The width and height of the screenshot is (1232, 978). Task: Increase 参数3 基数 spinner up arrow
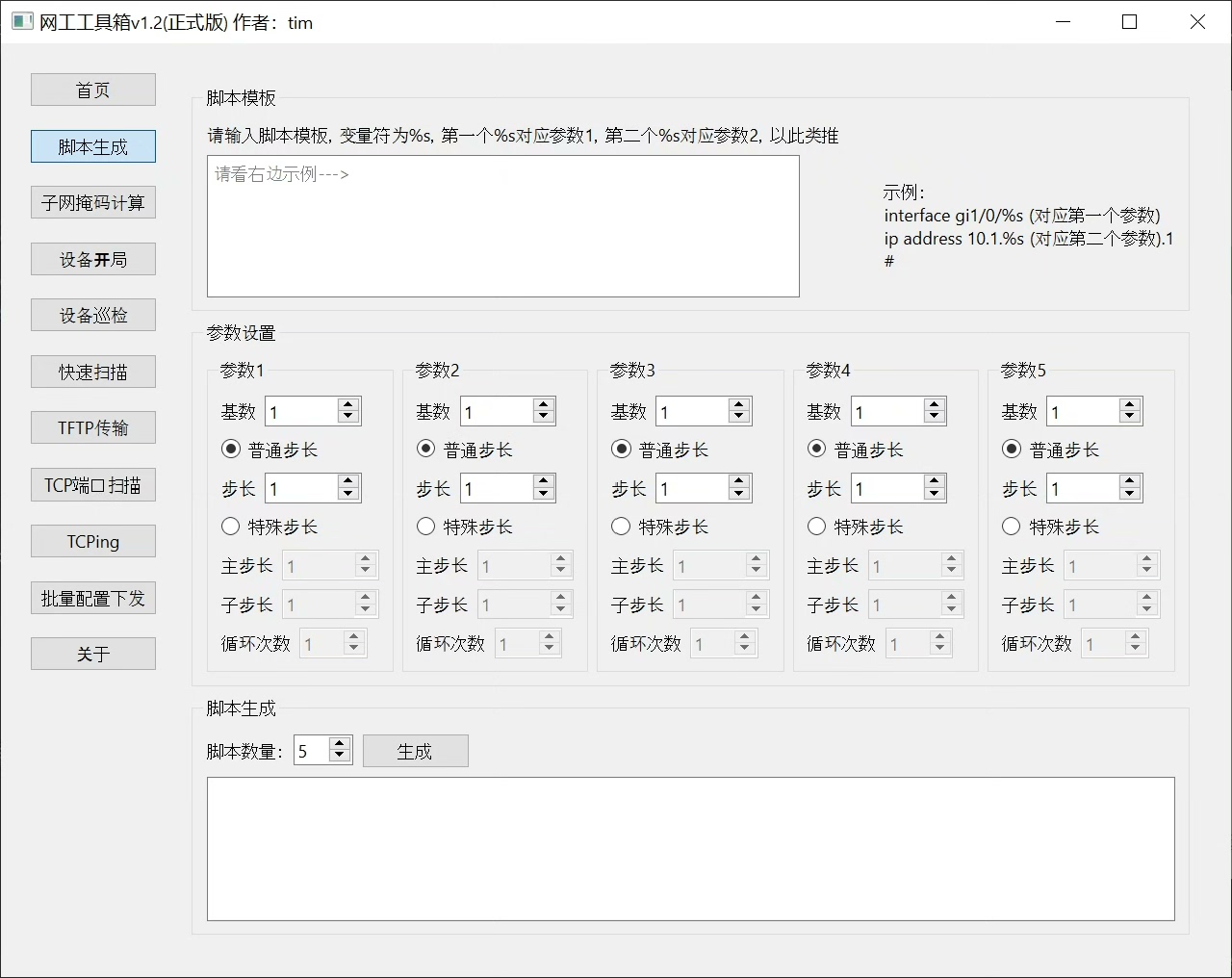click(739, 405)
